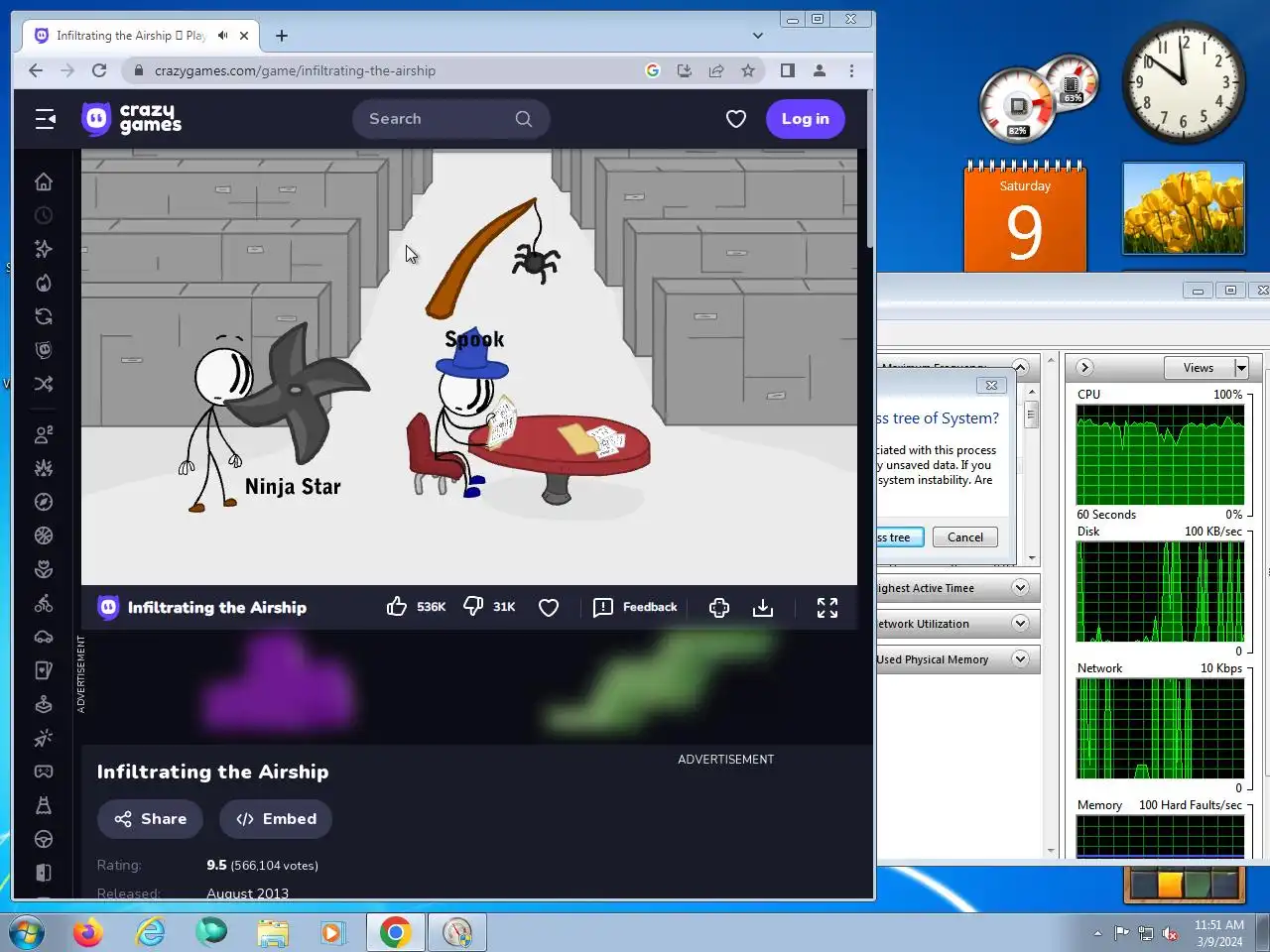
Task: Open Internet Explorer from the taskbar
Action: 150,933
